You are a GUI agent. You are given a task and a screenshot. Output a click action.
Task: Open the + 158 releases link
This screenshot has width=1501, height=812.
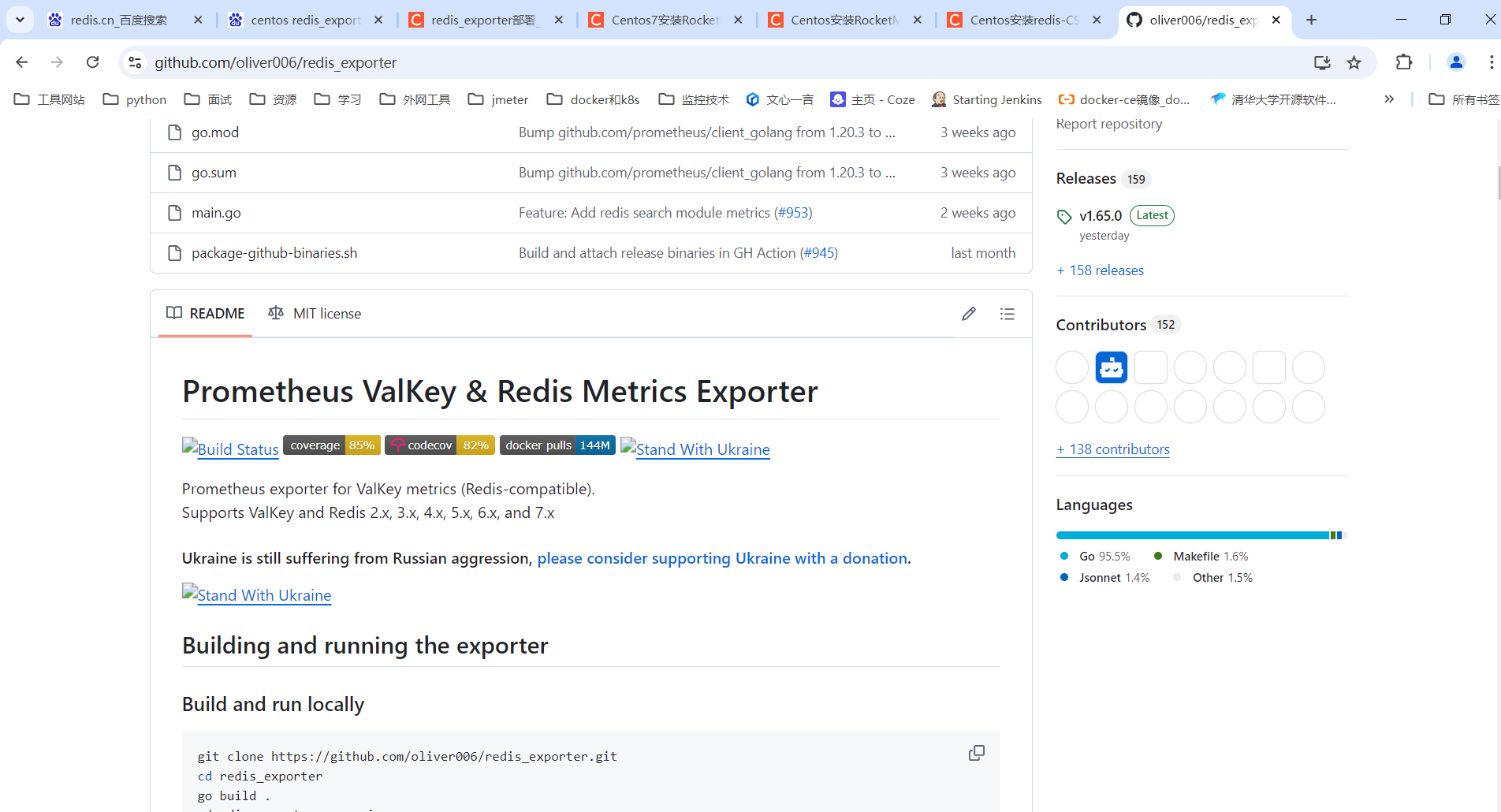1100,270
